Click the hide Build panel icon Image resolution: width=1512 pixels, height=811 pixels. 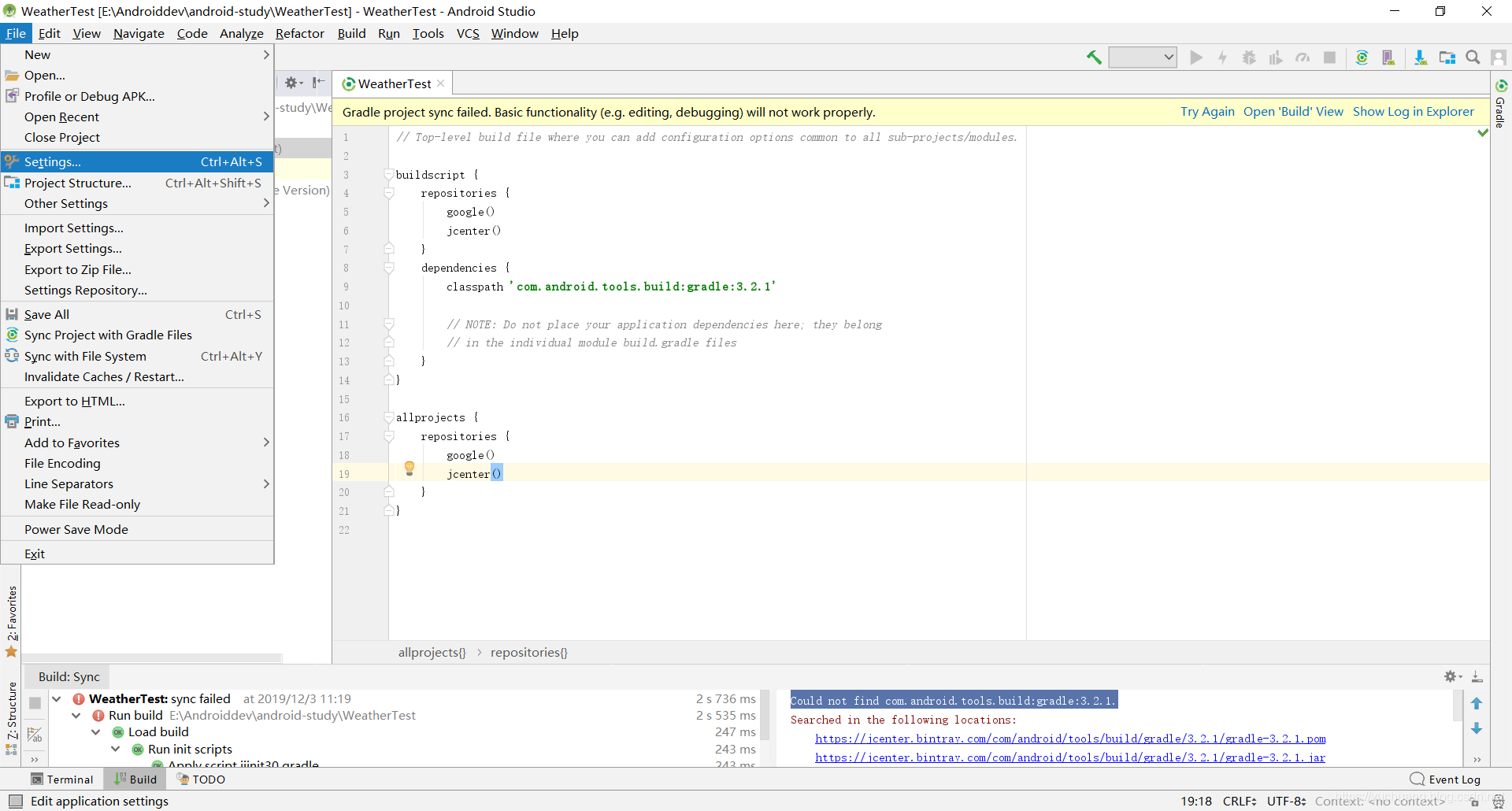pyautogui.click(x=1477, y=676)
